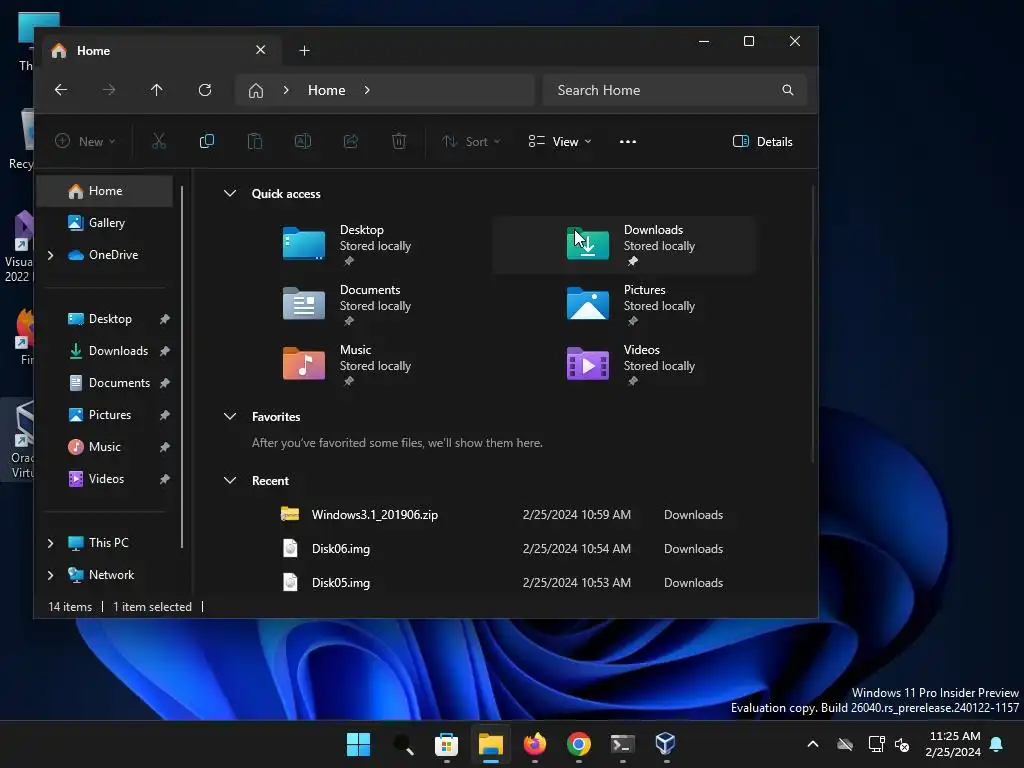Toggle the Details pane
The width and height of the screenshot is (1024, 768).
point(763,141)
